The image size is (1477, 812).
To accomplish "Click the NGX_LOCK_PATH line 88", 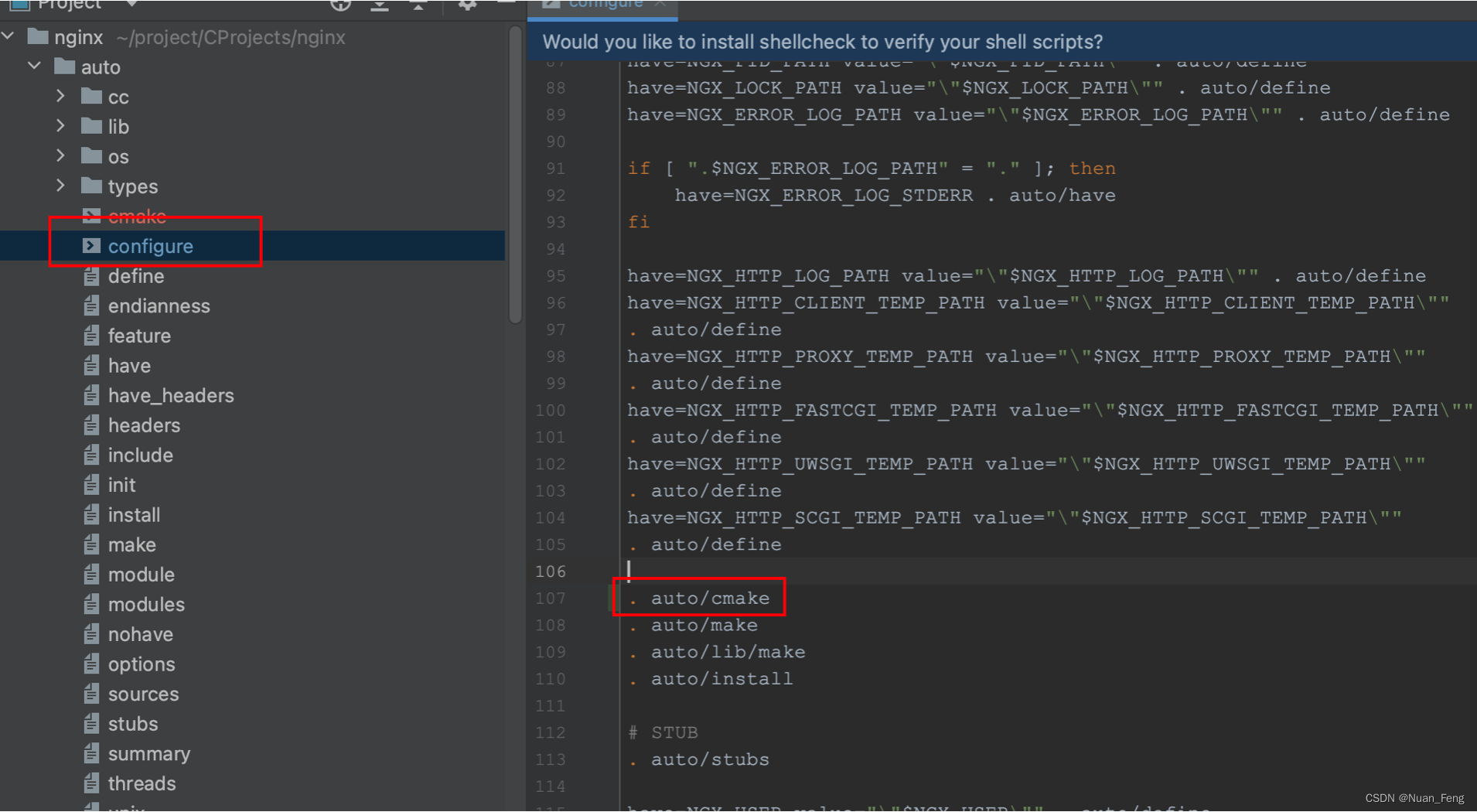I will [978, 88].
